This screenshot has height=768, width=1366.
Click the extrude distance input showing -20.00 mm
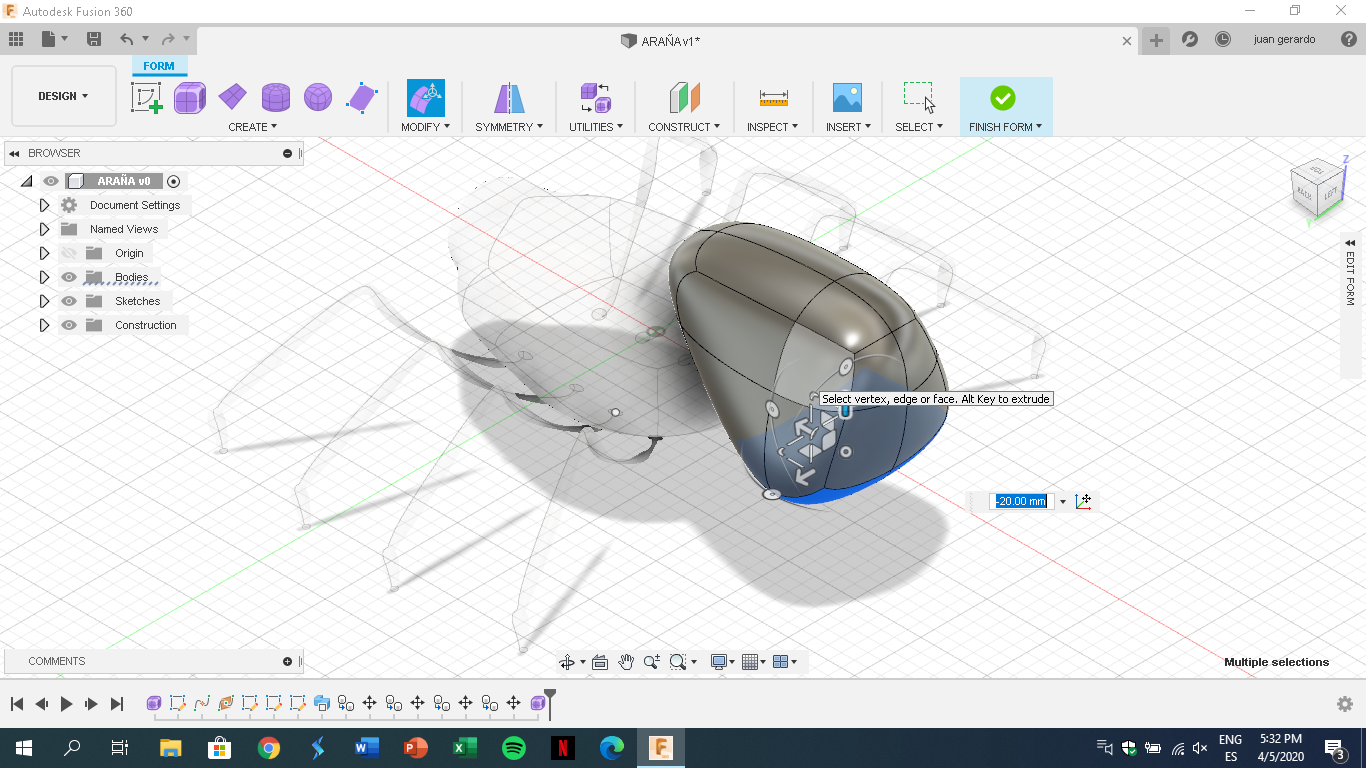coord(1022,501)
